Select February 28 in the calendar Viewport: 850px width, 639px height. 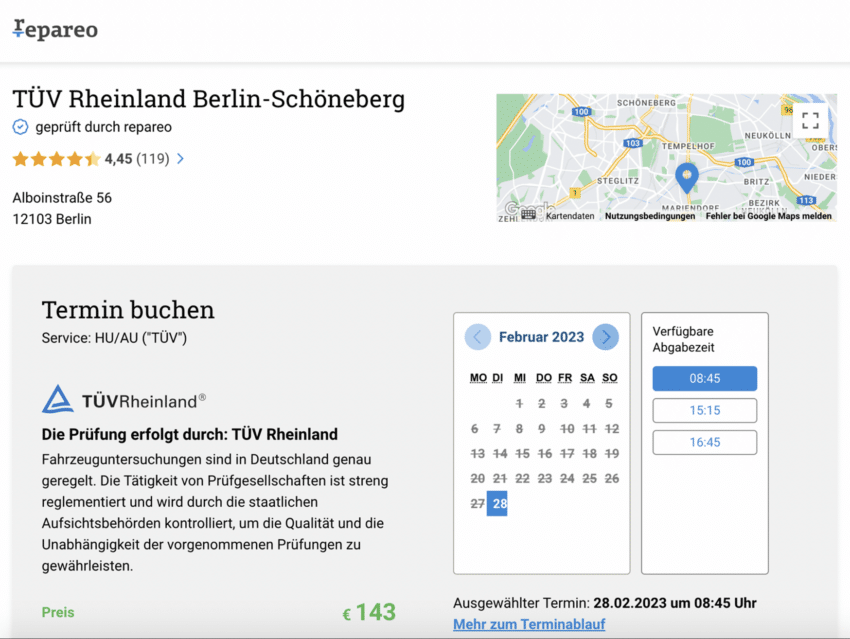499,504
